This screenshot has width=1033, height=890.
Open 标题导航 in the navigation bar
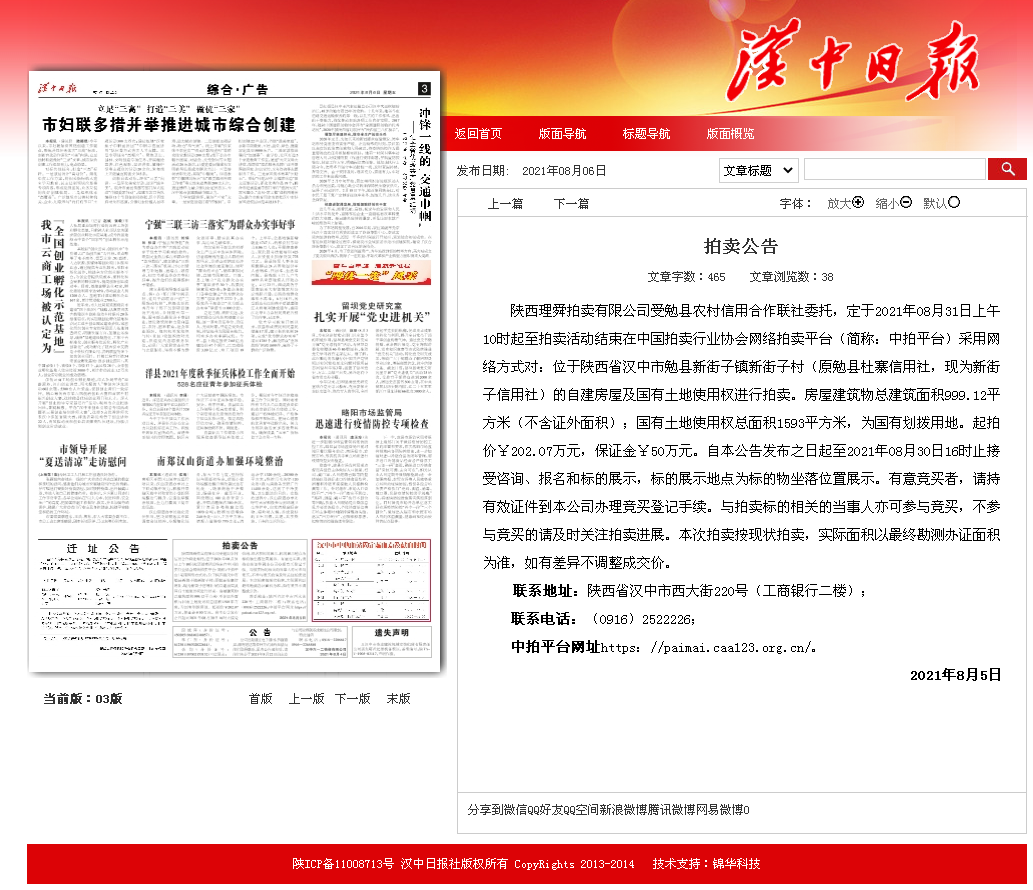point(646,134)
